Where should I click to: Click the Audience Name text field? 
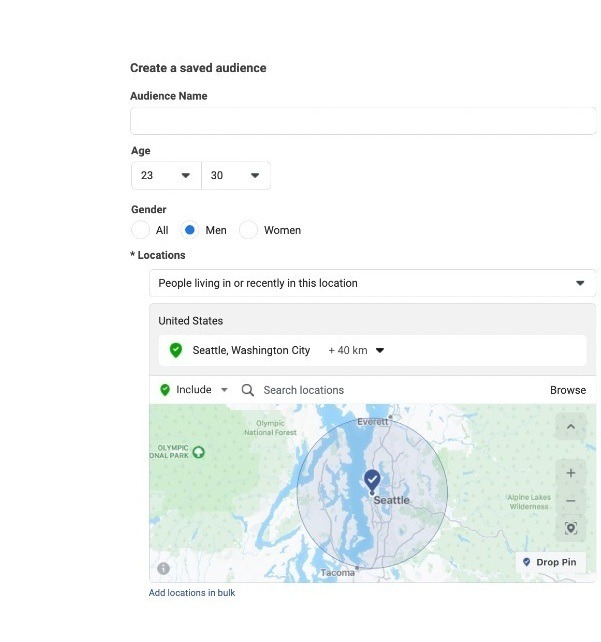pos(363,121)
